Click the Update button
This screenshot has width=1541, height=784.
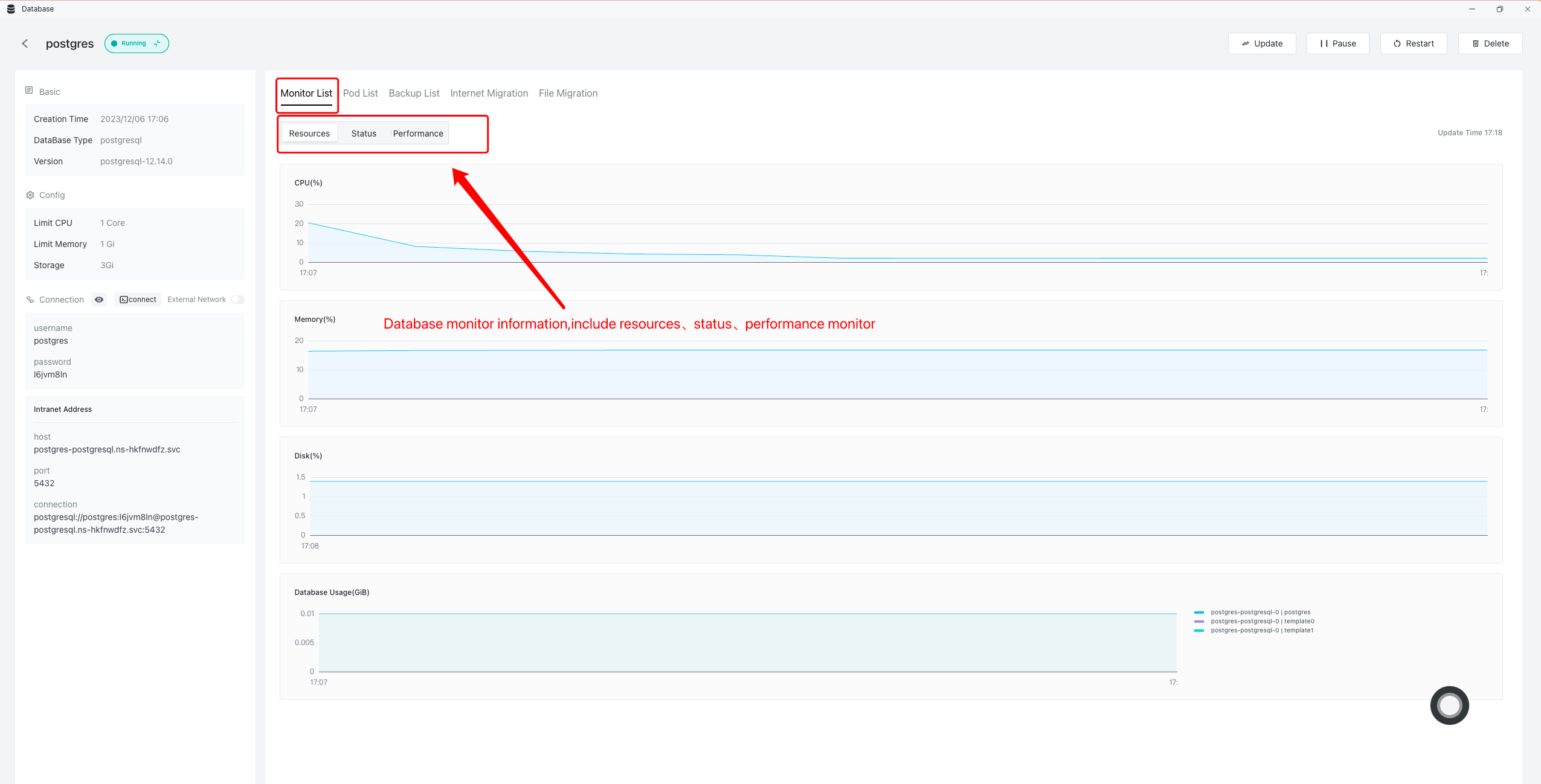(x=1261, y=43)
